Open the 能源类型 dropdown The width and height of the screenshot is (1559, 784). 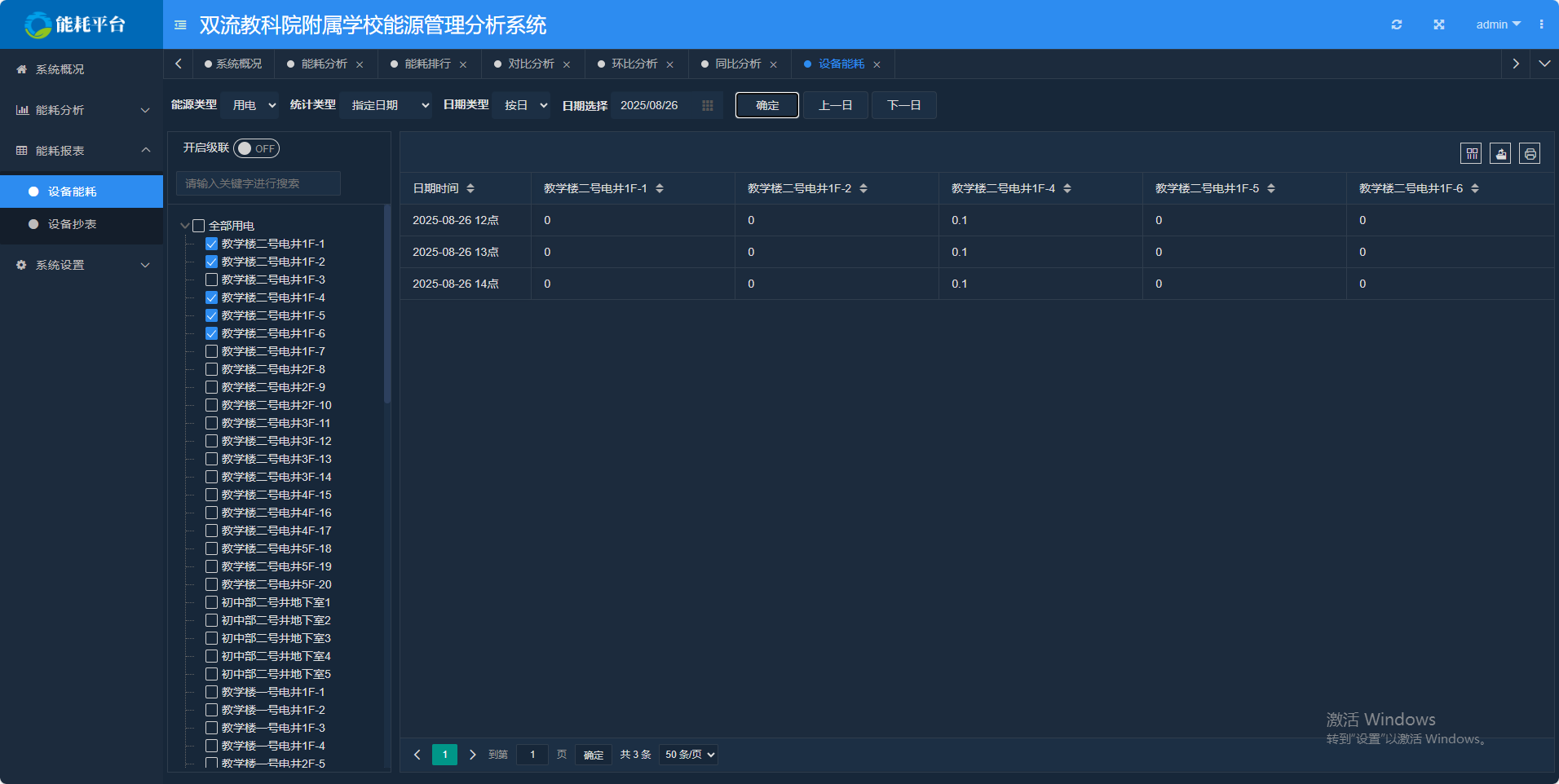click(x=250, y=105)
